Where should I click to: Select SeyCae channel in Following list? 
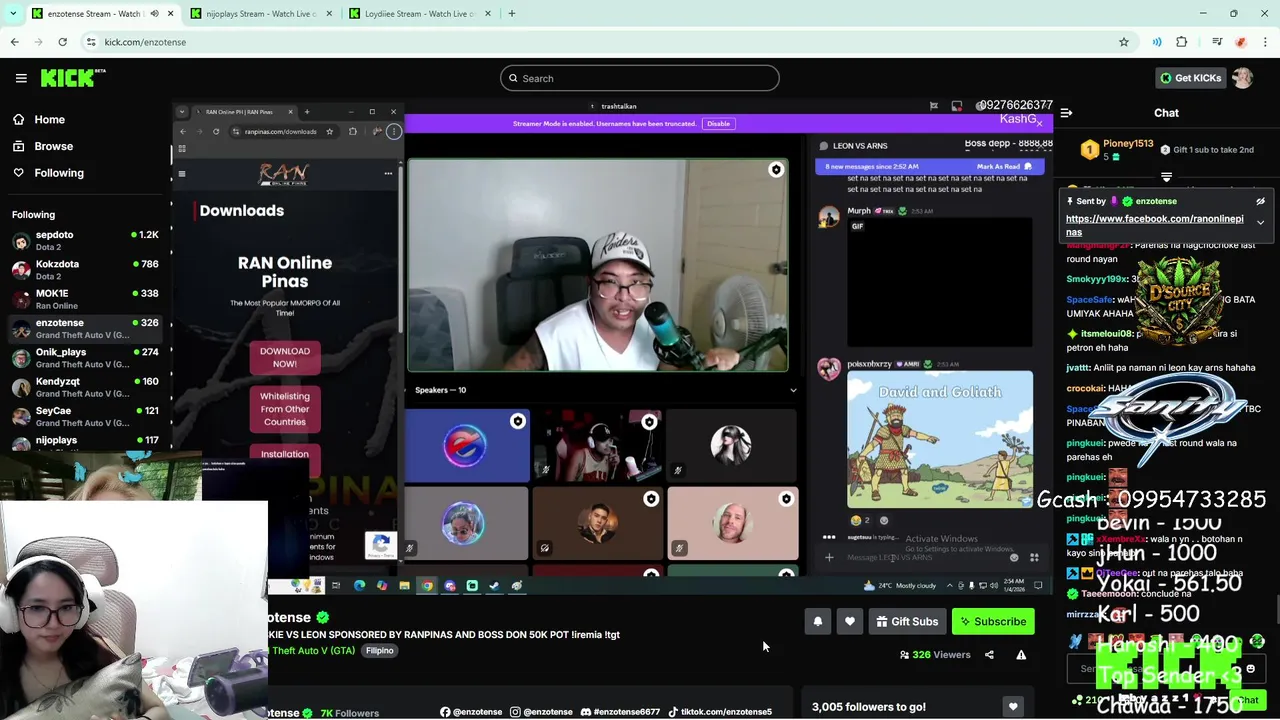tap(85, 416)
